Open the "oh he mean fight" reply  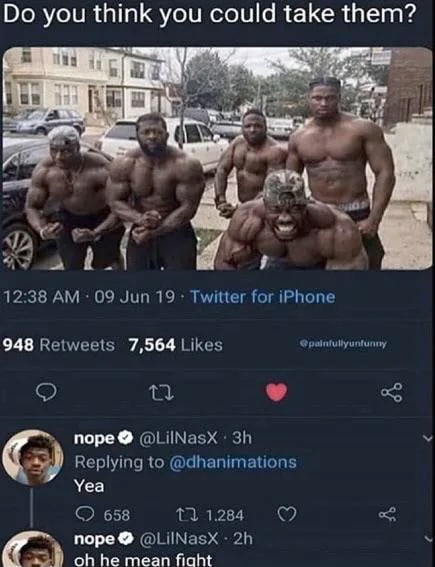143,560
